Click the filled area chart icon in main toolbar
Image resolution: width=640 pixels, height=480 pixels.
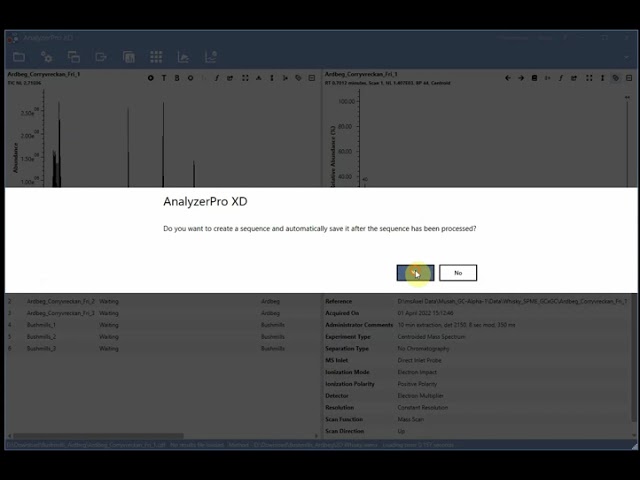[183, 57]
